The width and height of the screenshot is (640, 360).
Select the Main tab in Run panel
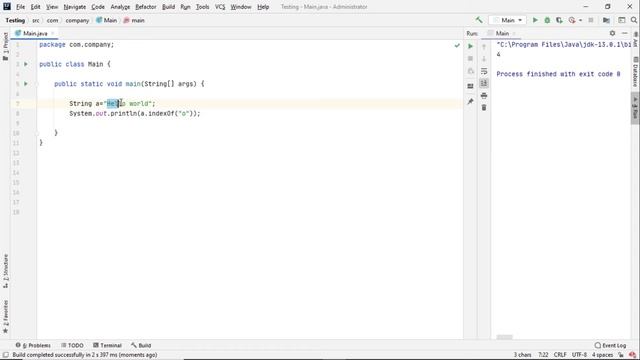pyautogui.click(x=502, y=33)
